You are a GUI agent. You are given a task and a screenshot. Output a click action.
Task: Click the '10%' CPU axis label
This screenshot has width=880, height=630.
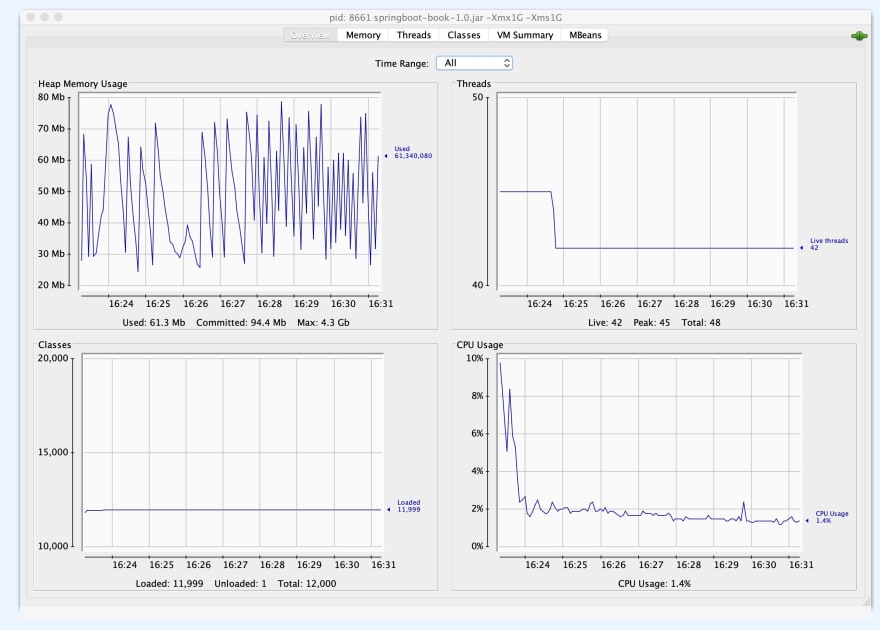[x=475, y=358]
